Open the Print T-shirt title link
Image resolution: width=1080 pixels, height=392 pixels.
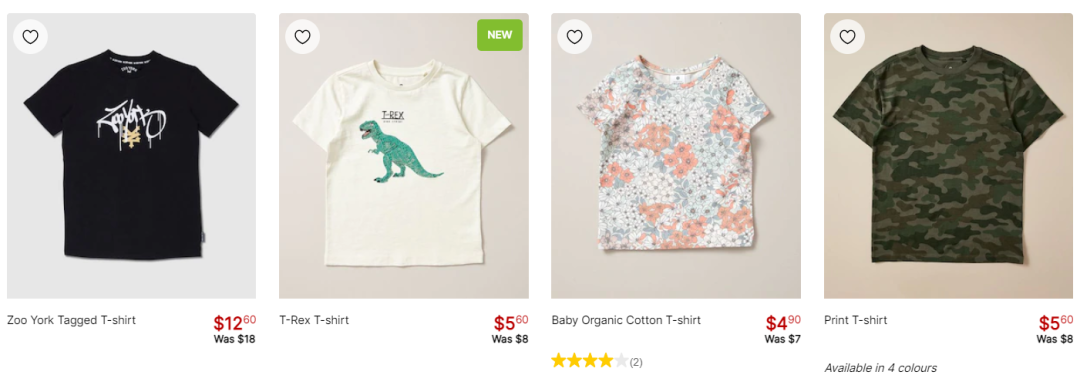(855, 320)
